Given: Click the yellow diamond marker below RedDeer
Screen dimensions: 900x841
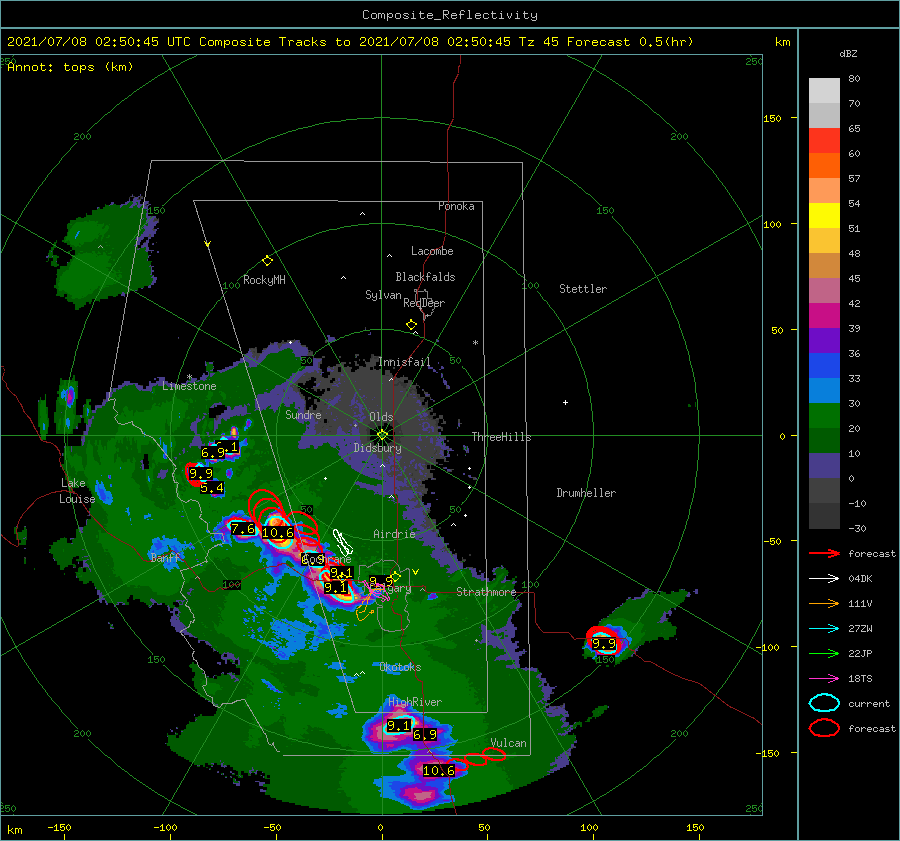Looking at the screenshot, I should coord(412,324).
